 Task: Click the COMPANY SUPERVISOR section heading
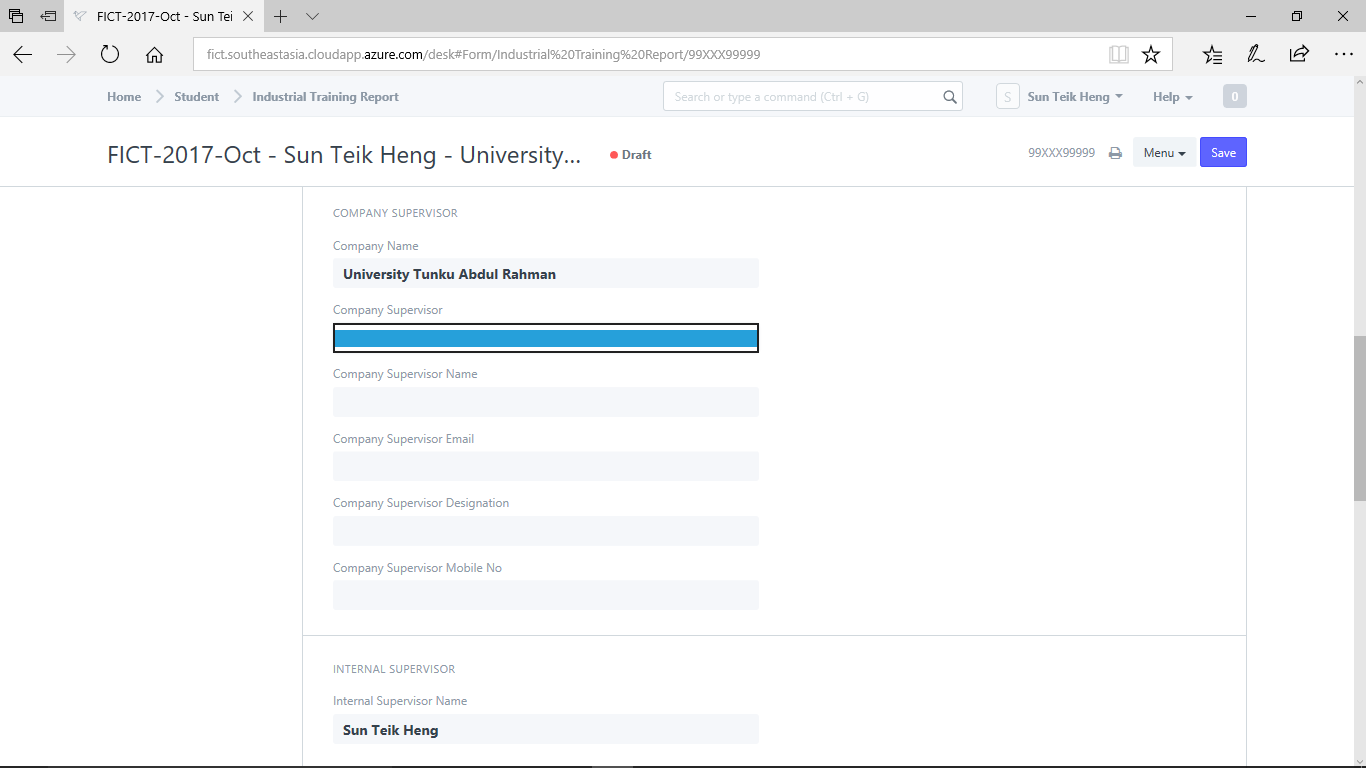click(x=395, y=213)
